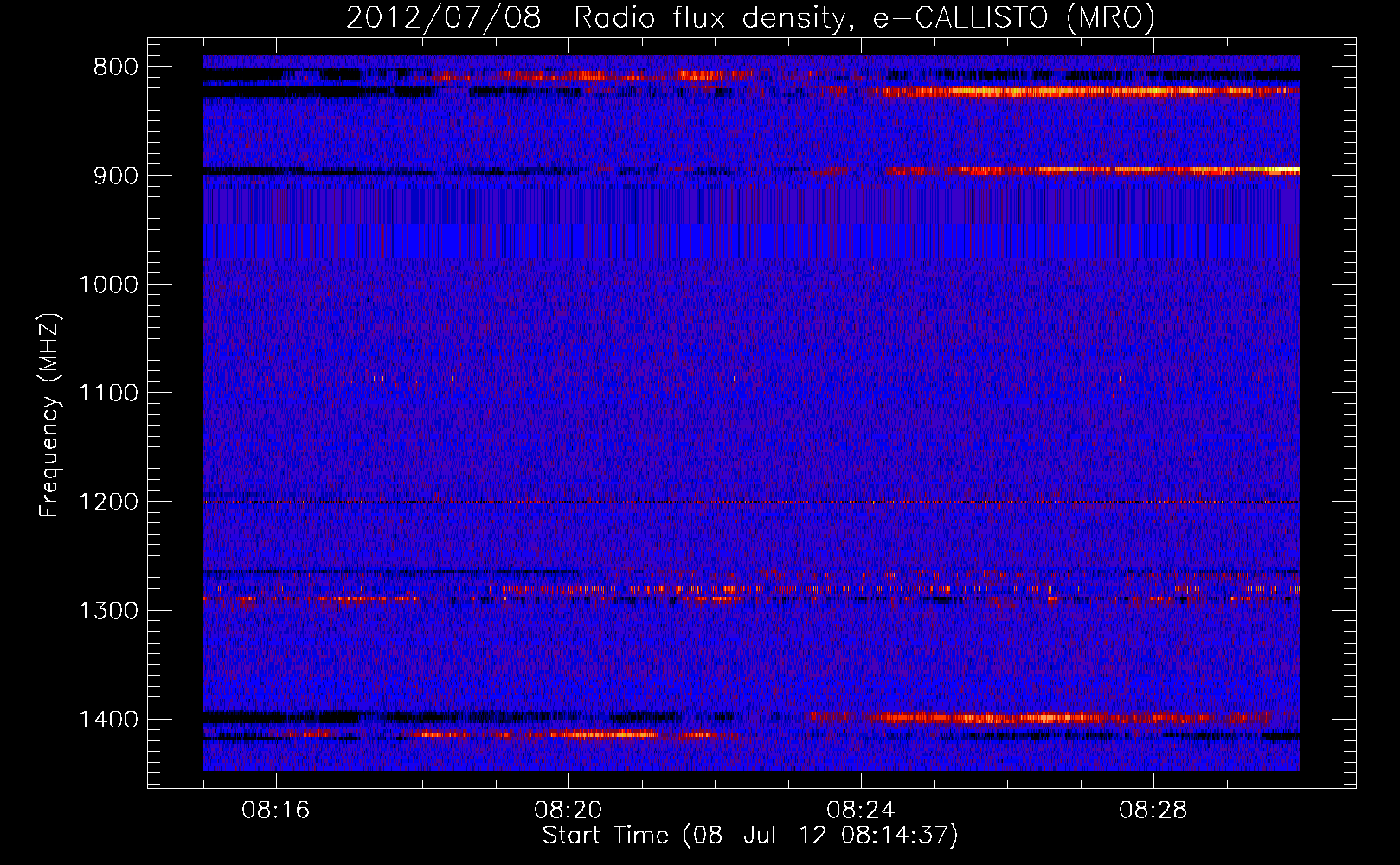Click the 08:24 time tick label
The image size is (1400, 865).
(x=861, y=811)
